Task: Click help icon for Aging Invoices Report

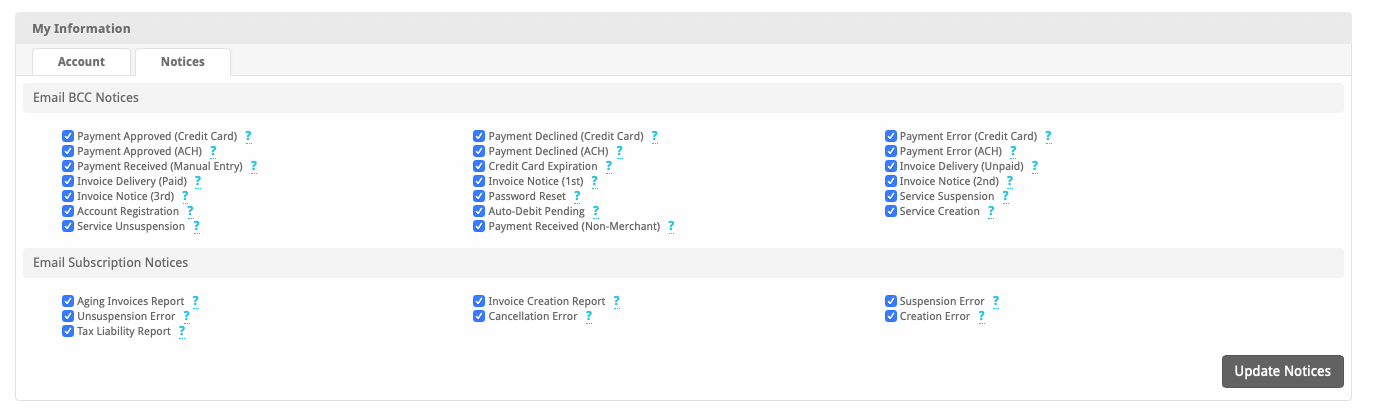Action: click(195, 301)
